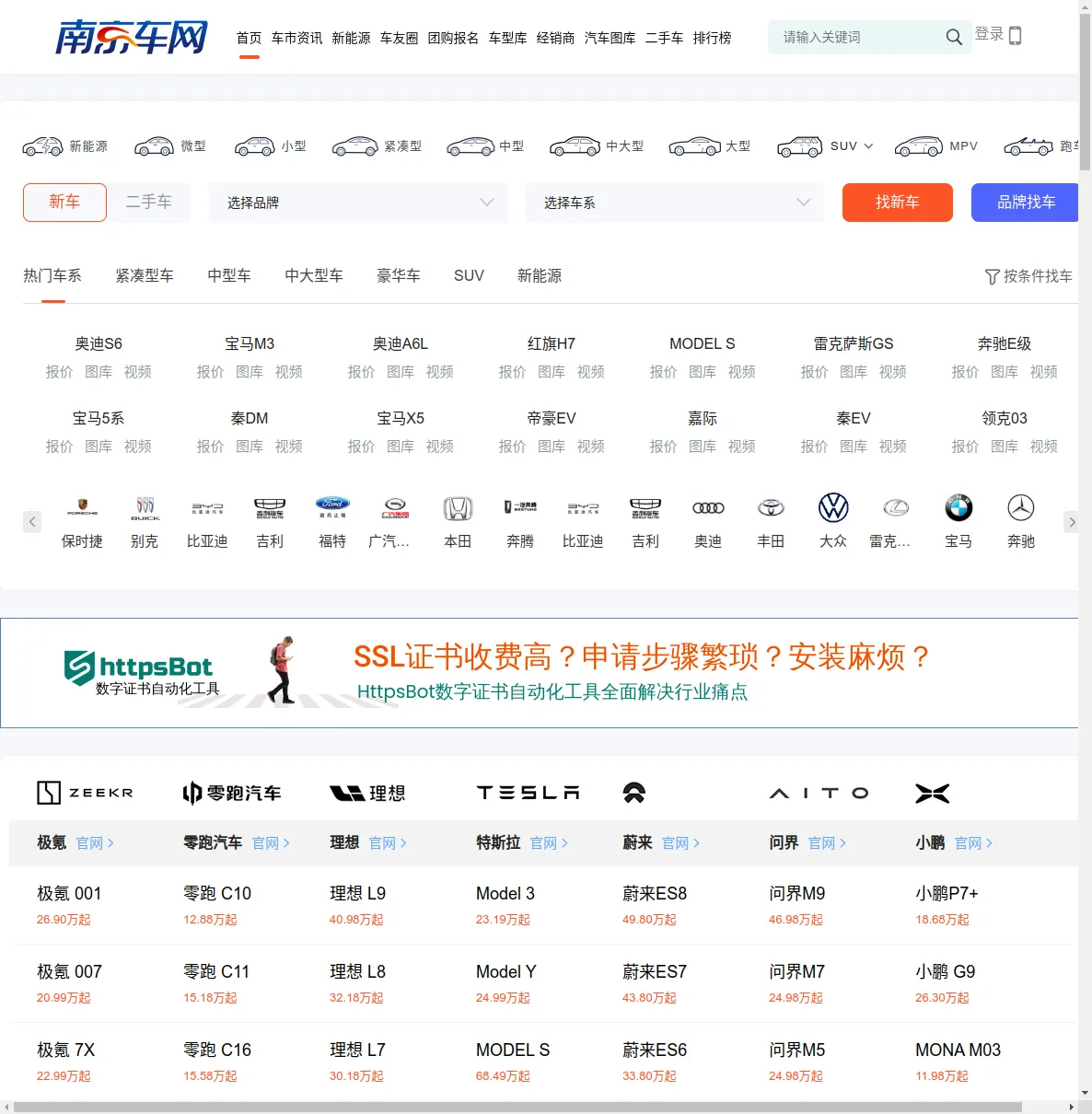Viewport: 1092px width, 1114px height.
Task: Open 报价 under 奥迪S6
Action: coord(59,372)
